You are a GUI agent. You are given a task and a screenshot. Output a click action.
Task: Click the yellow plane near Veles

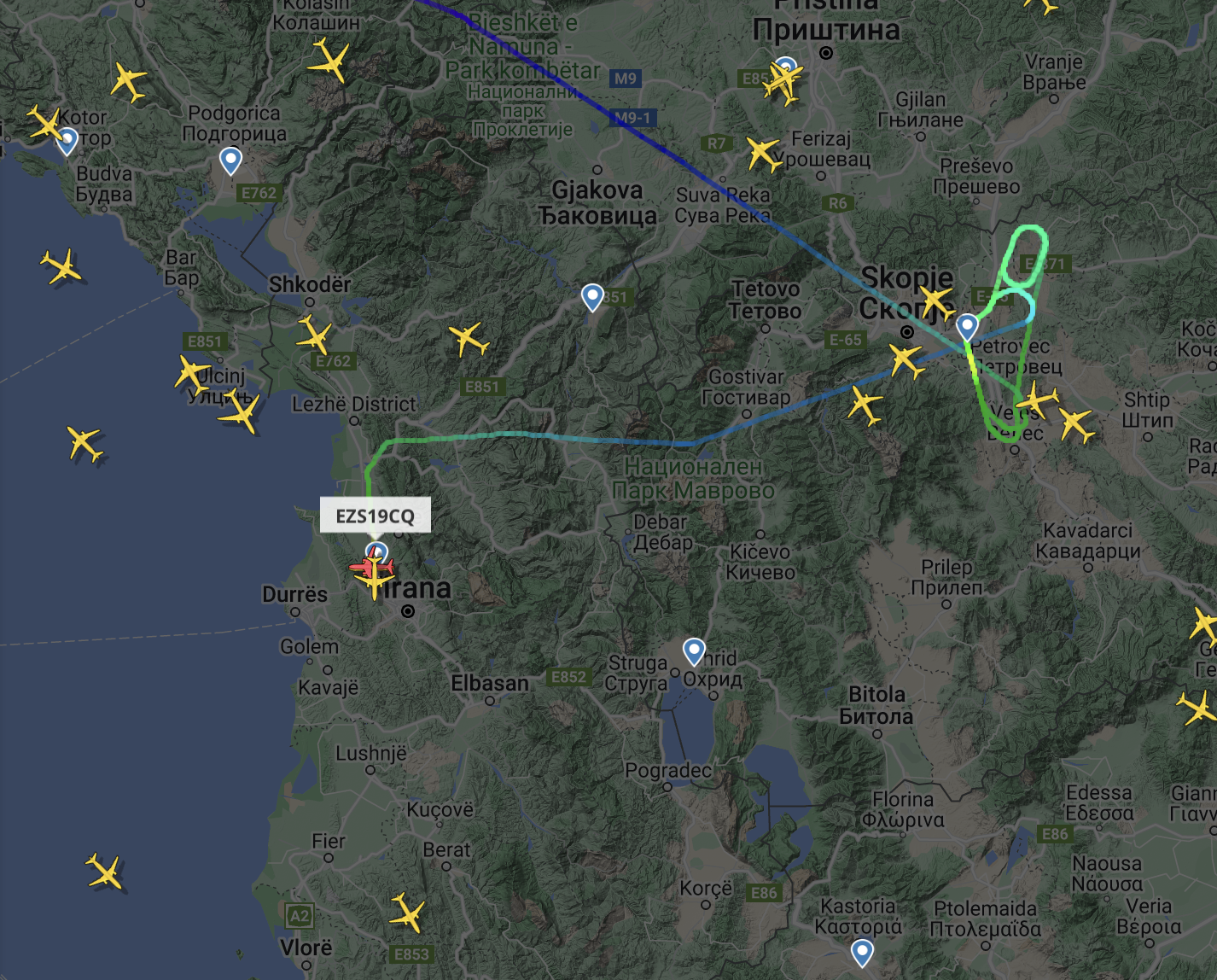(x=1036, y=399)
